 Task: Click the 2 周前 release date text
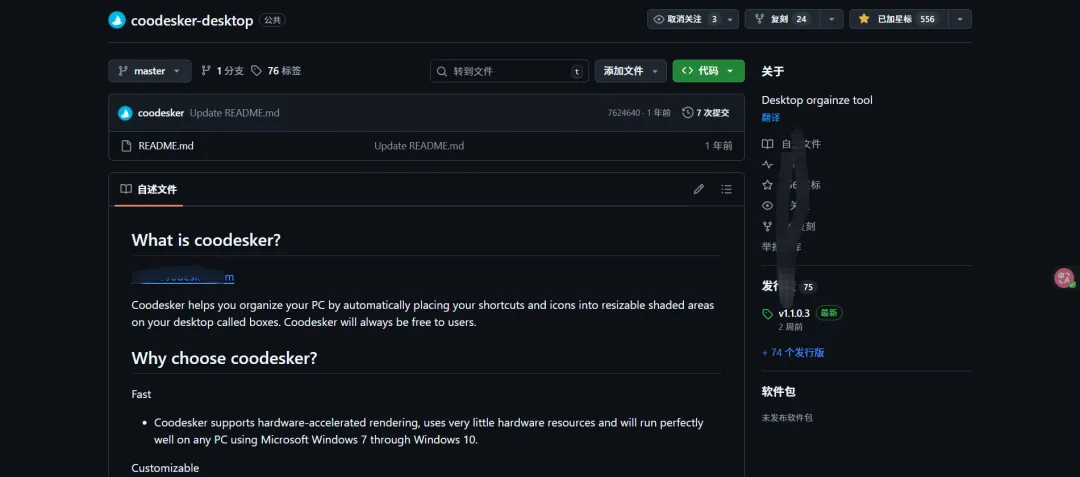point(790,327)
